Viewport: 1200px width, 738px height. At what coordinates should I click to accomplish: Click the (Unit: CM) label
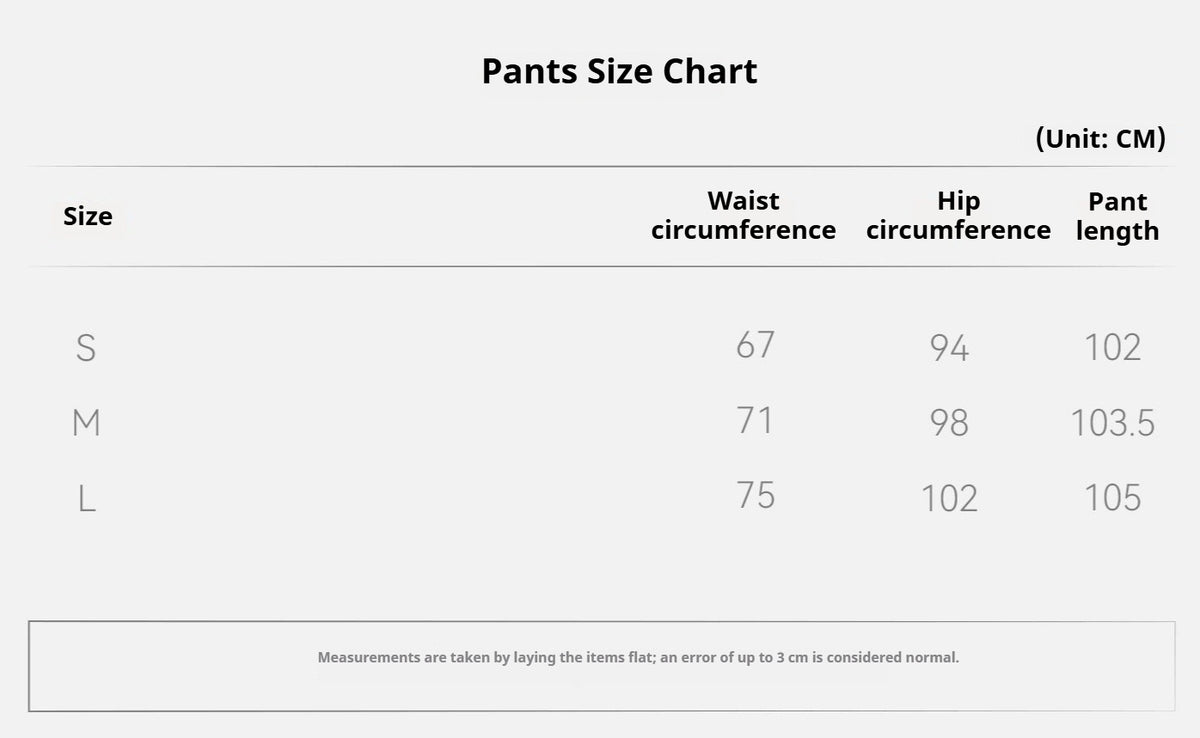[x=1100, y=138]
